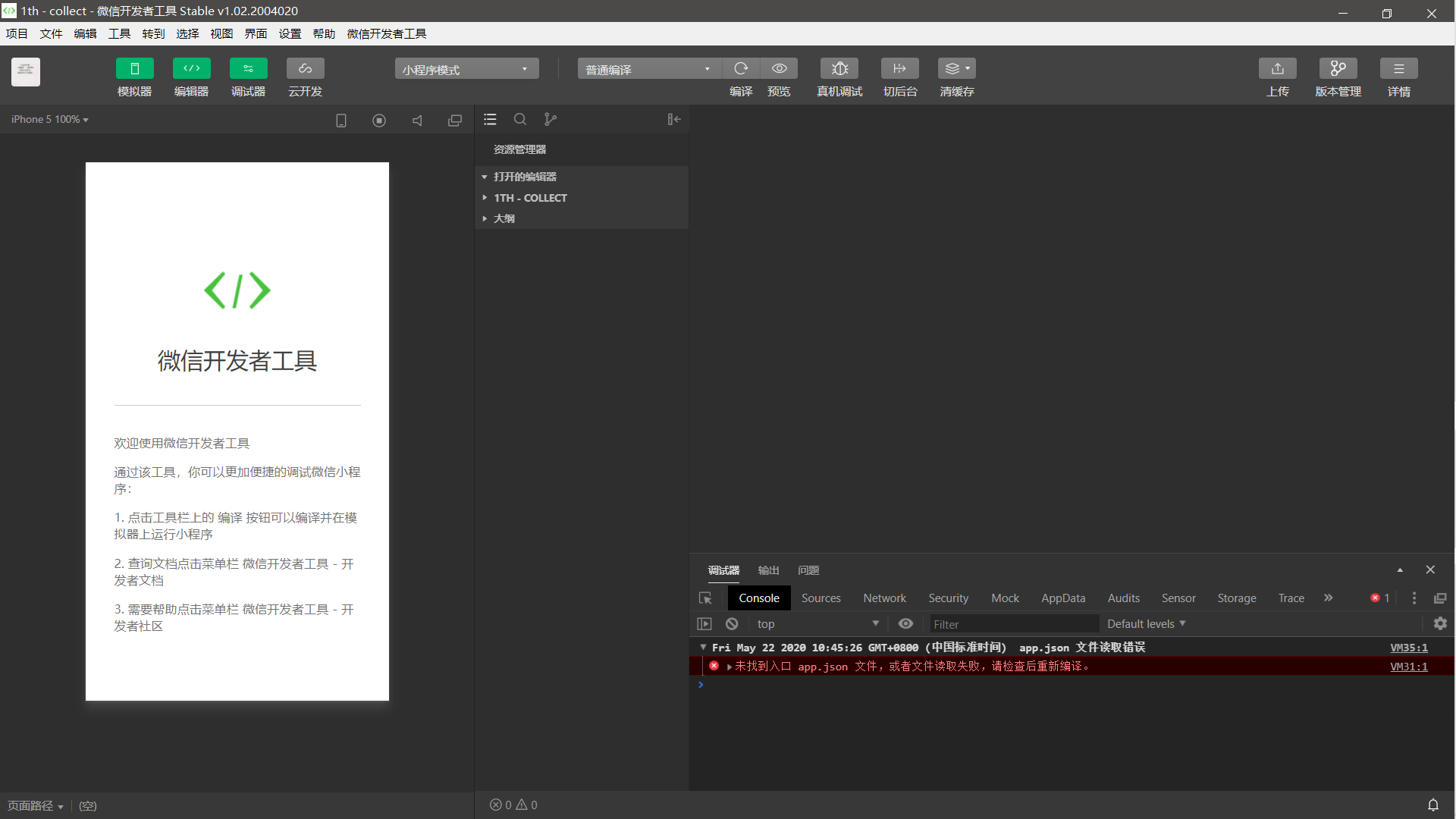The height and width of the screenshot is (819, 1456).
Task: Open the 设置 menu
Action: (x=290, y=34)
